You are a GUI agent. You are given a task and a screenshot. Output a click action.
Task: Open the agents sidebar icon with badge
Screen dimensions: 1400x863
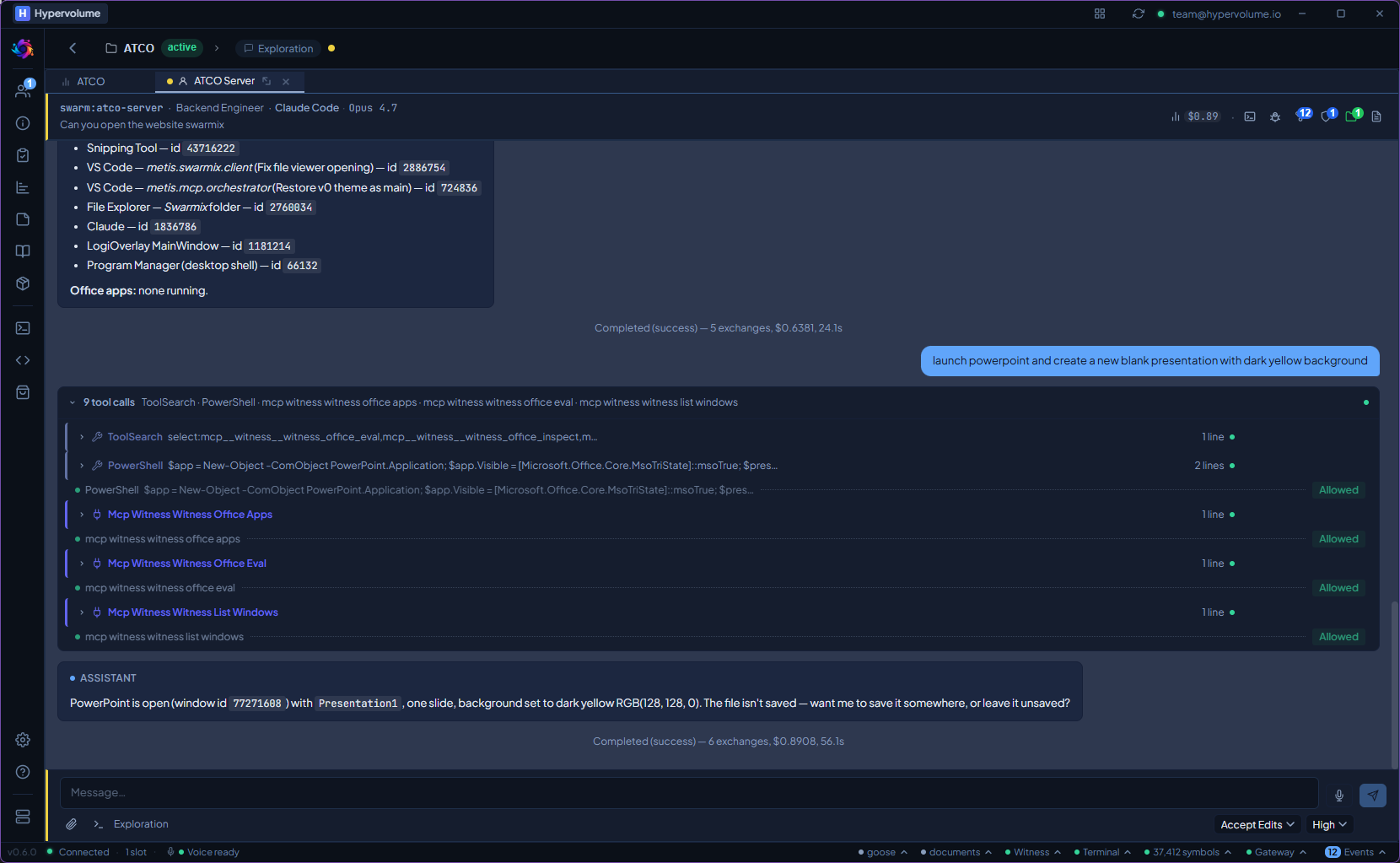click(x=23, y=90)
